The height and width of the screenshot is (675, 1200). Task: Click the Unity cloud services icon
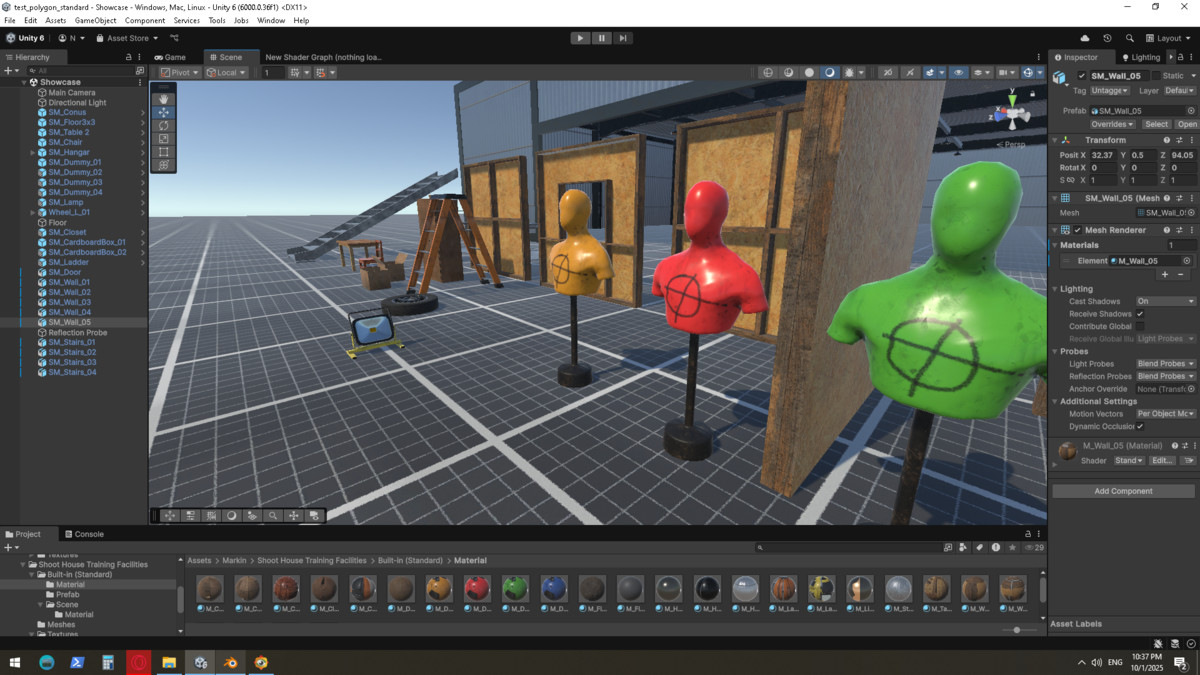pyautogui.click(x=1085, y=38)
